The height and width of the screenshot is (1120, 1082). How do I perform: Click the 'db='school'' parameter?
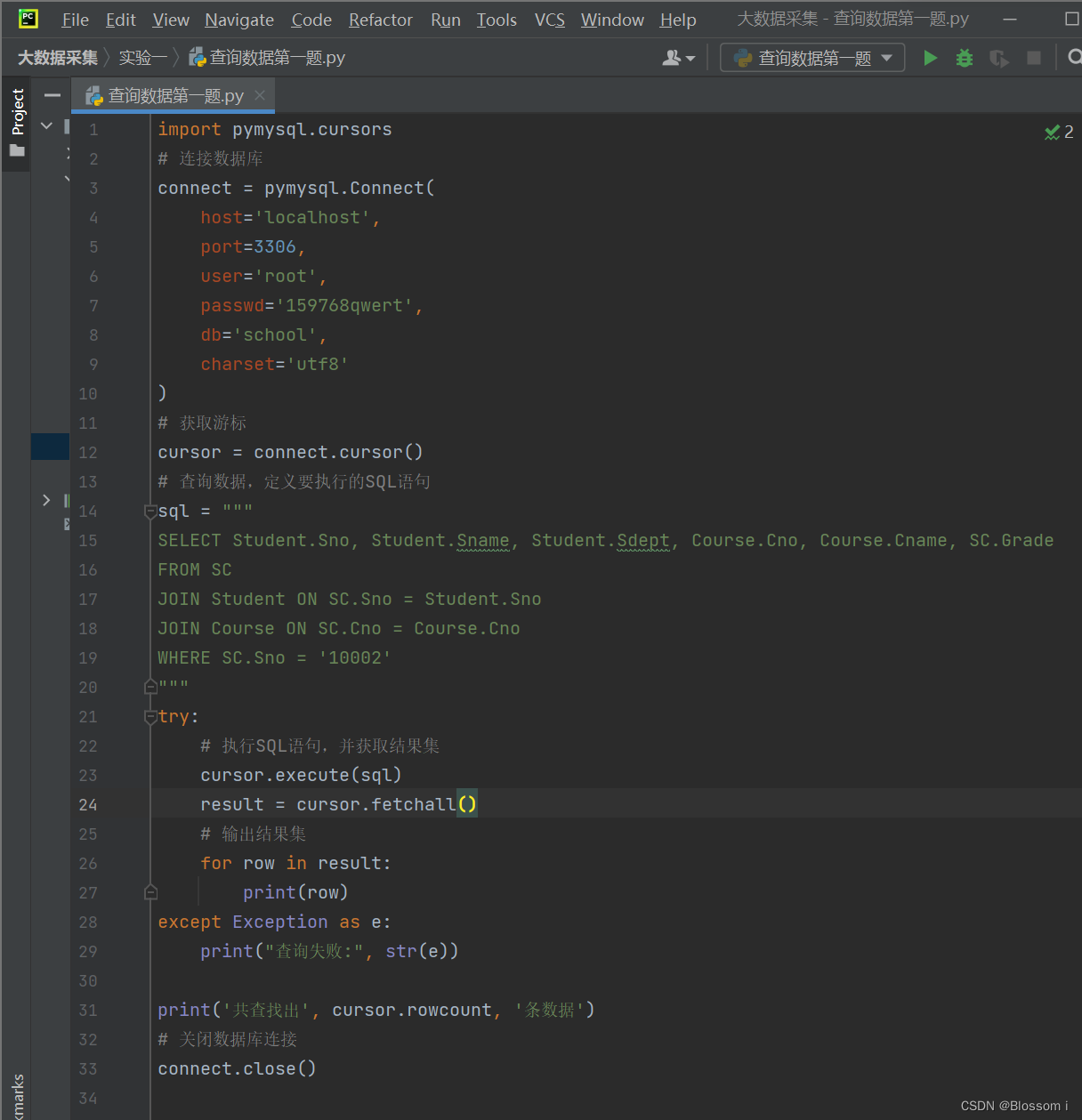263,334
